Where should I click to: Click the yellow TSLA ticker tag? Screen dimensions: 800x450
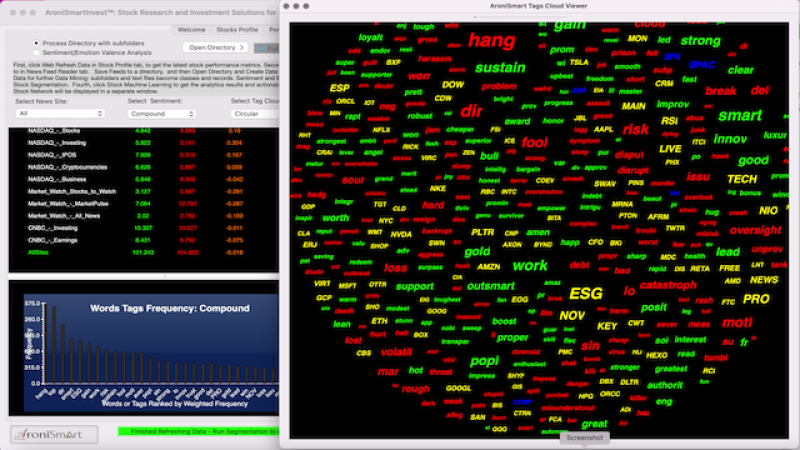coord(579,62)
